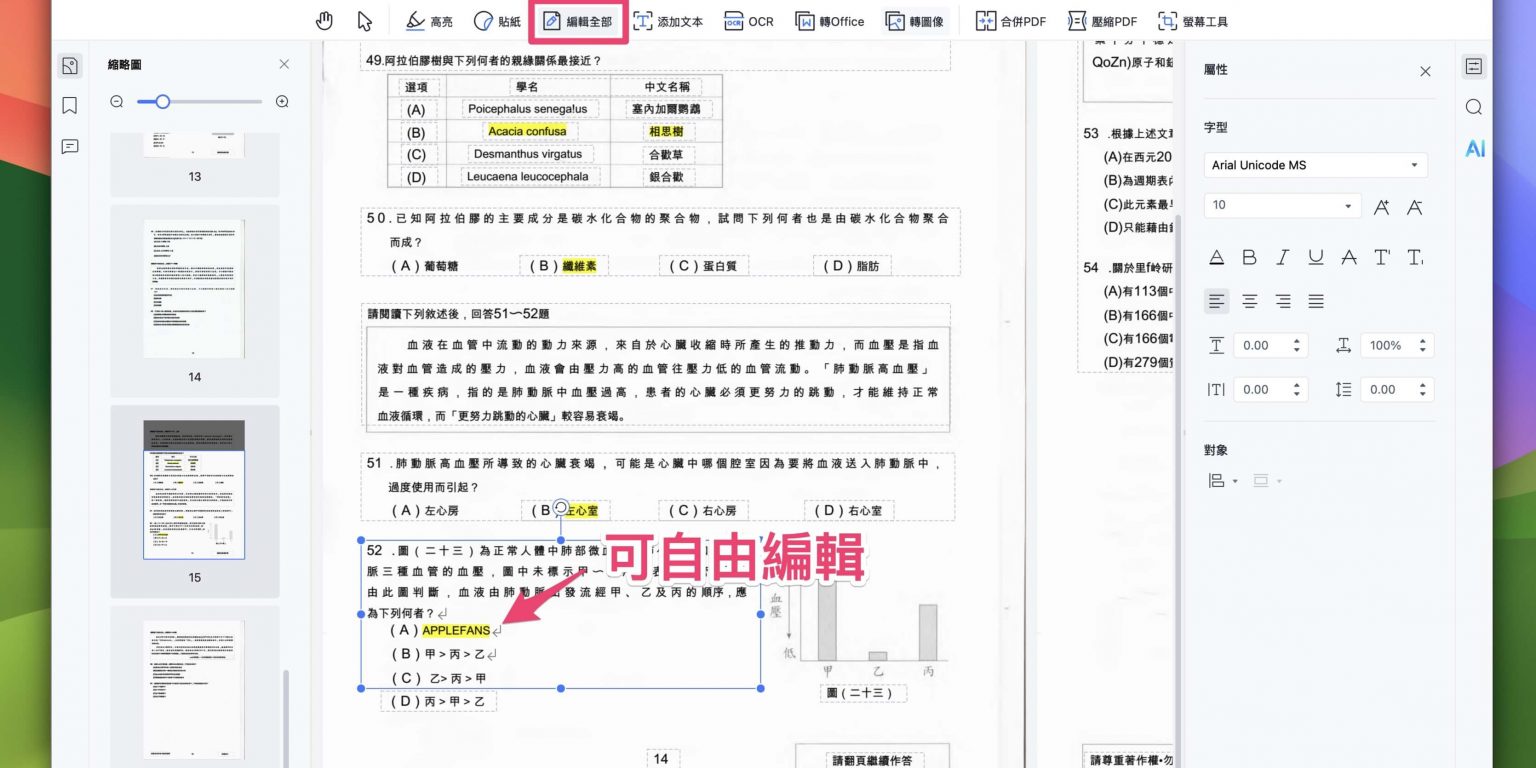
Task: Click the OCR tool in toolbar
Action: point(748,21)
